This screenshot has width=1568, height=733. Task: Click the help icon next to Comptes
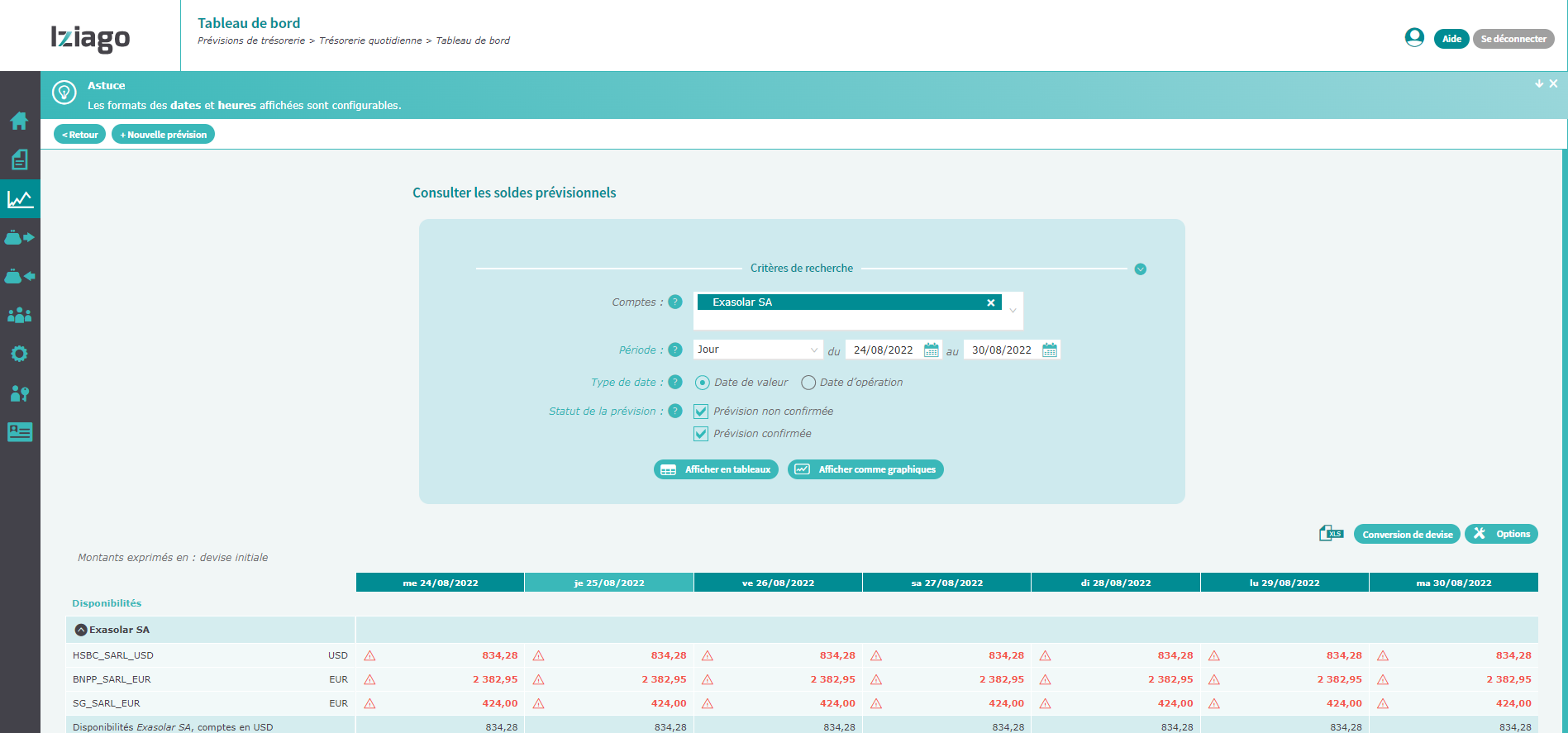(675, 302)
